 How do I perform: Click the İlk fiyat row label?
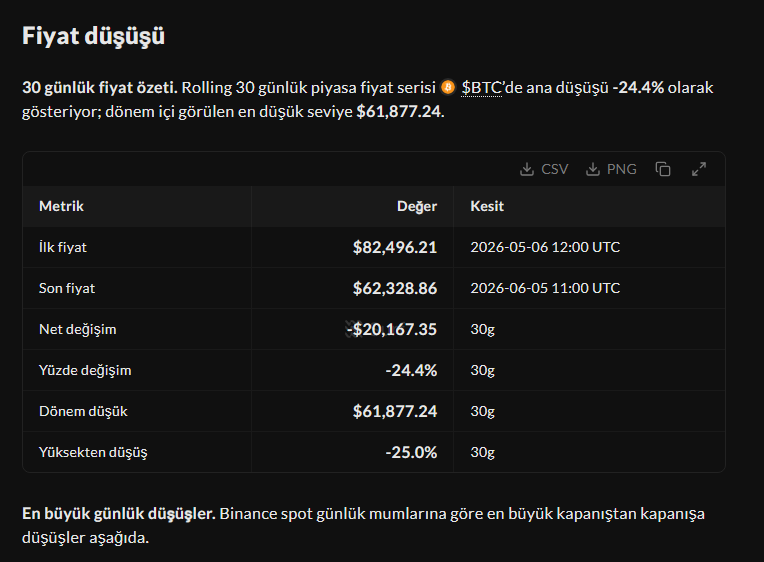62,247
